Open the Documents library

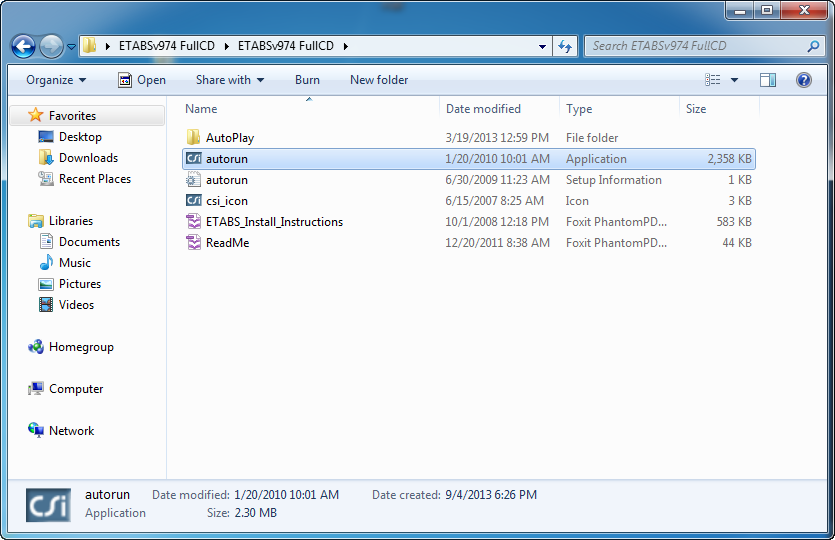pyautogui.click(x=89, y=242)
